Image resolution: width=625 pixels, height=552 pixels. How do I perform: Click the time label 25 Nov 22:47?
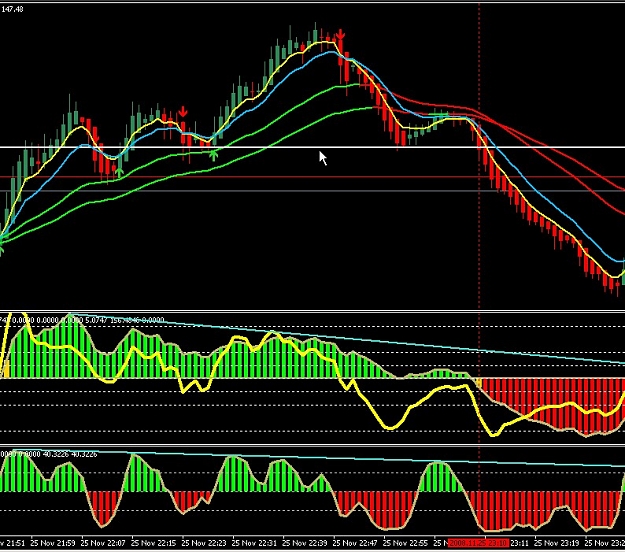tap(355, 543)
